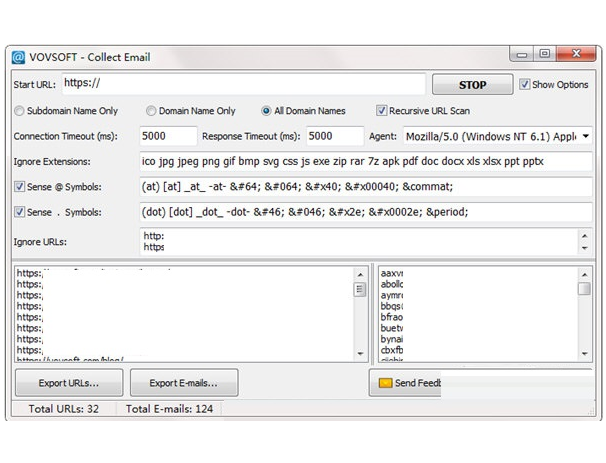Viewport: 606px width, 463px height.
Task: Click the Start URL input field
Action: [243, 83]
